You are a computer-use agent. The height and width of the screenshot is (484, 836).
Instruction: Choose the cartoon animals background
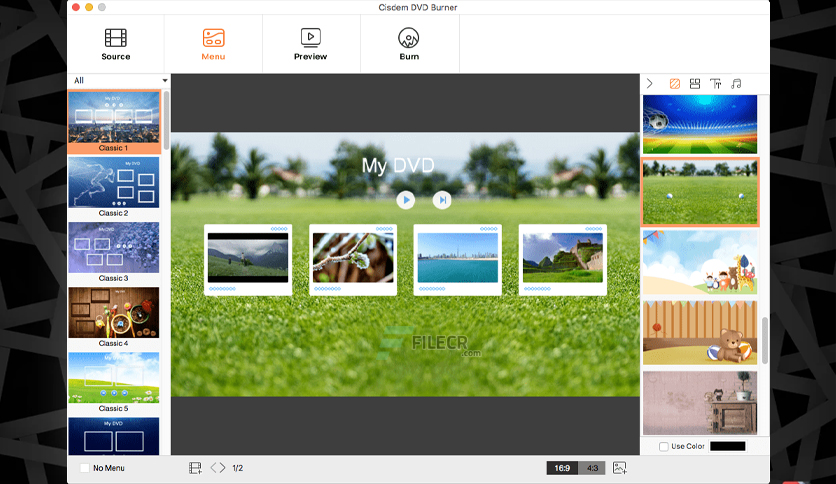pyautogui.click(x=700, y=262)
